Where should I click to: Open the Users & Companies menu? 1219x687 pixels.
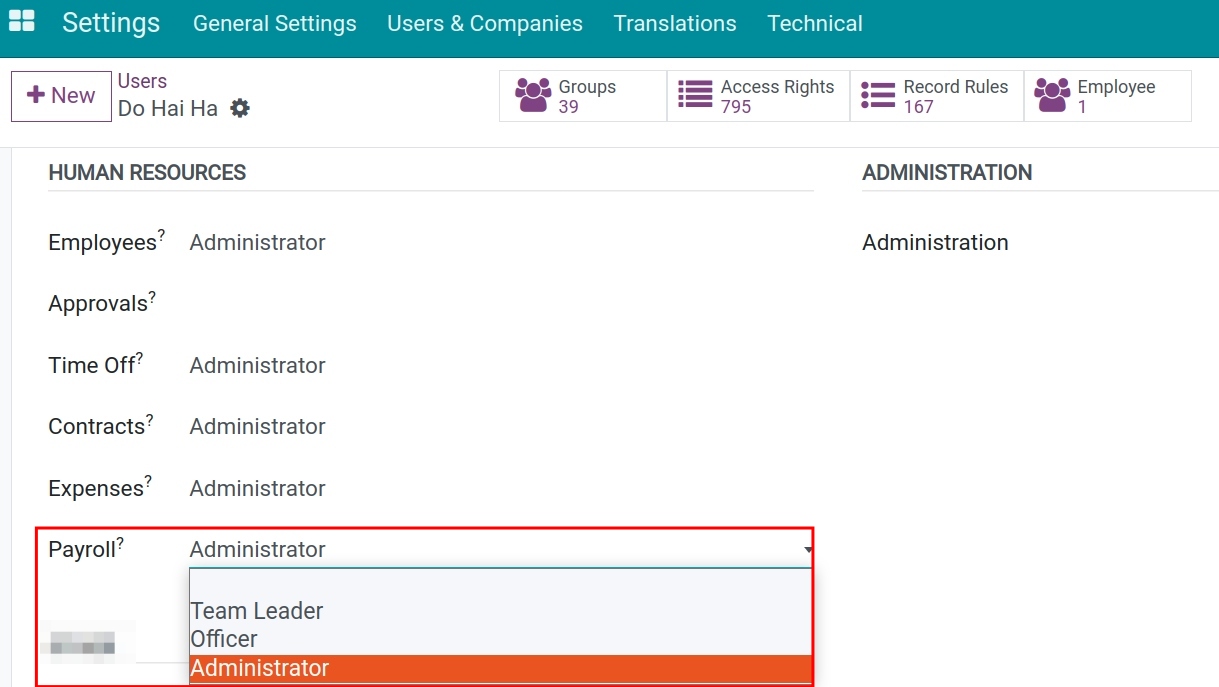click(485, 24)
